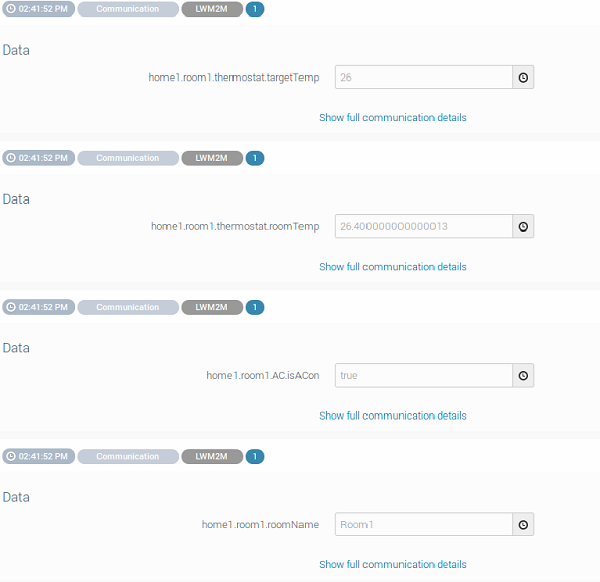This screenshot has width=600, height=582.
Task: Click history clock icon beside roomName field
Action: (523, 524)
